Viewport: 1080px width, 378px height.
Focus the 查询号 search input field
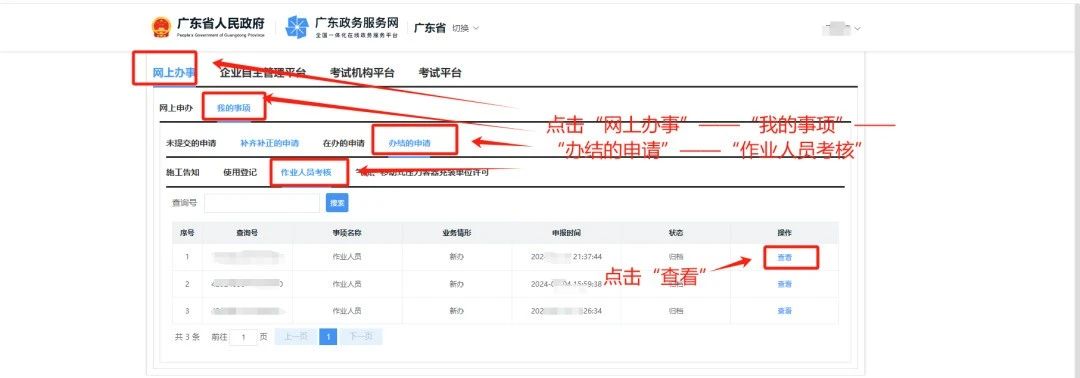pyautogui.click(x=262, y=203)
